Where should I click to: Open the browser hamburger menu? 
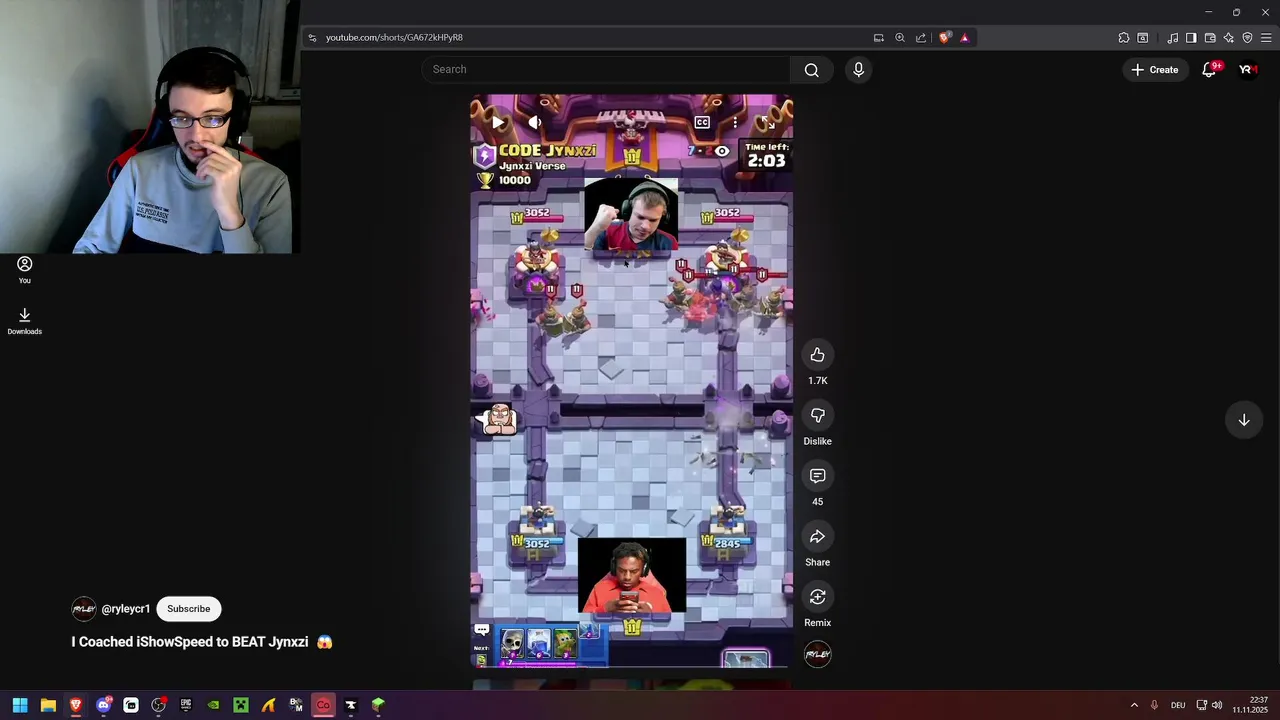[1266, 37]
